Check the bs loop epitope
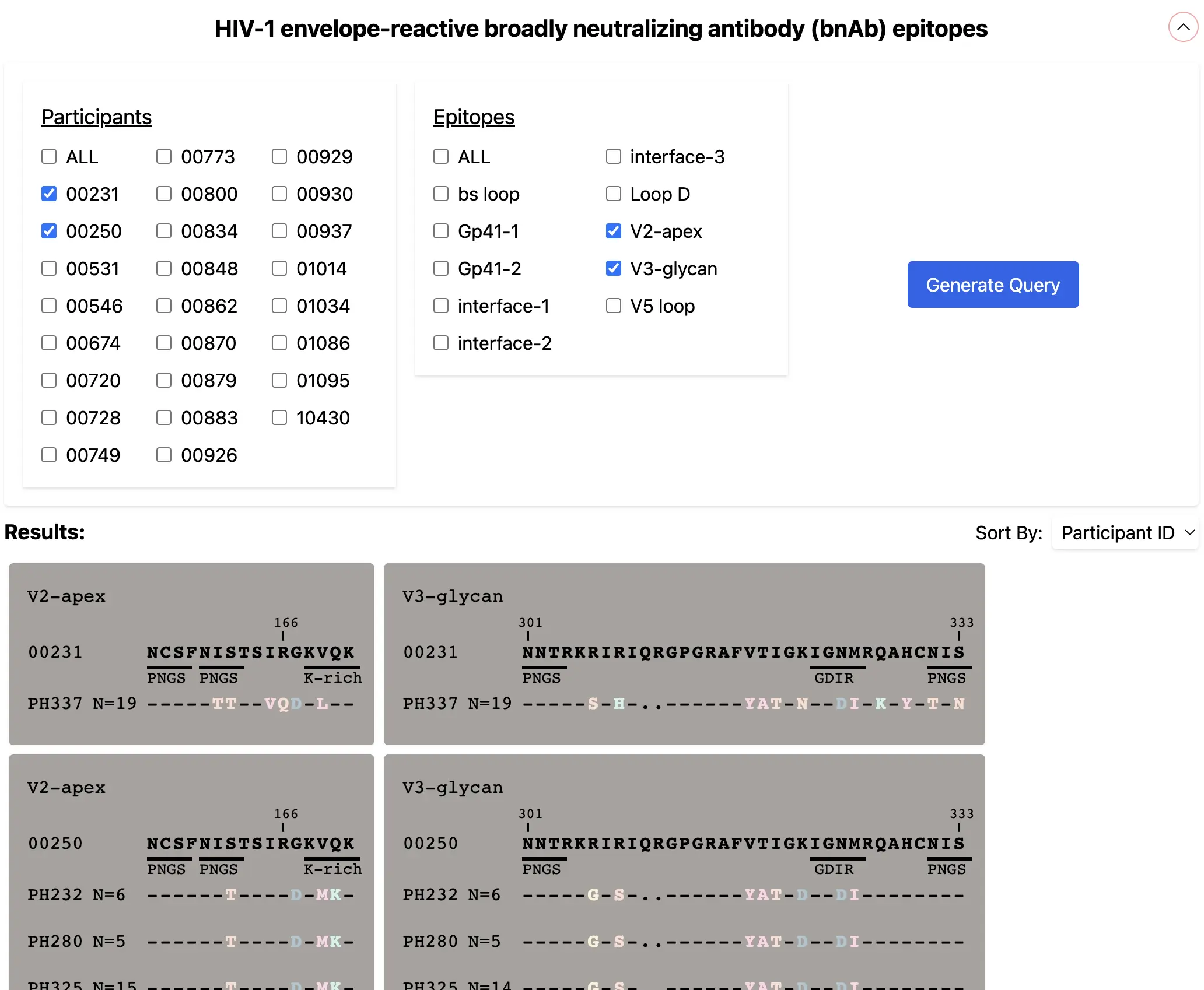 [x=440, y=194]
